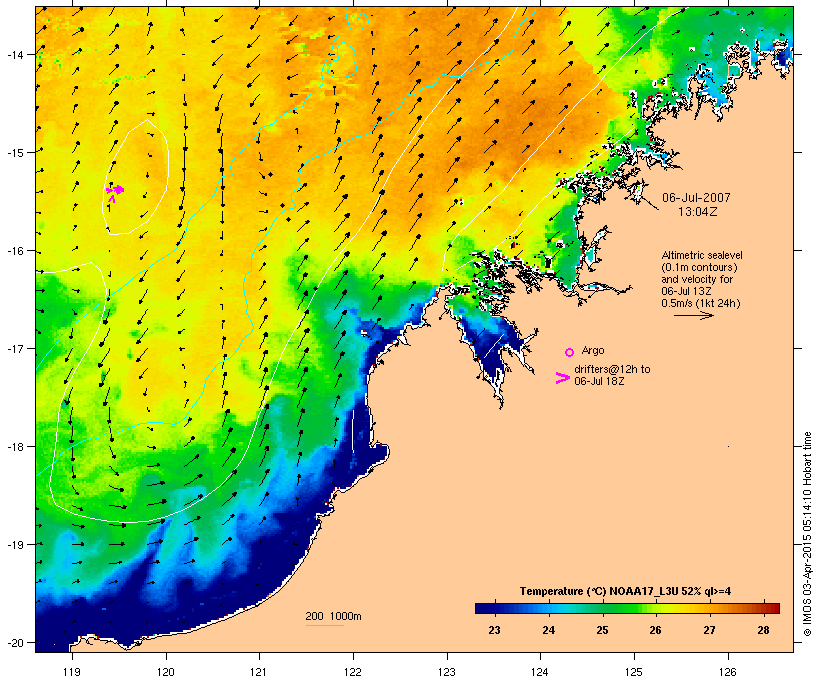The image size is (820, 680).
Task: Click the '13:04Z' time label
Action: pos(697,212)
